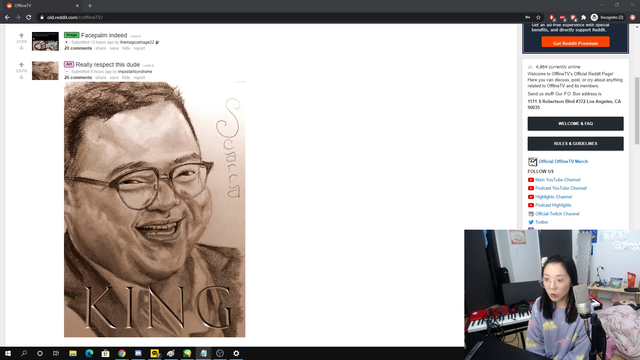Viewport: 640px width, 360px height.
Task: Open the Highlights Channel link
Action: pyautogui.click(x=553, y=197)
